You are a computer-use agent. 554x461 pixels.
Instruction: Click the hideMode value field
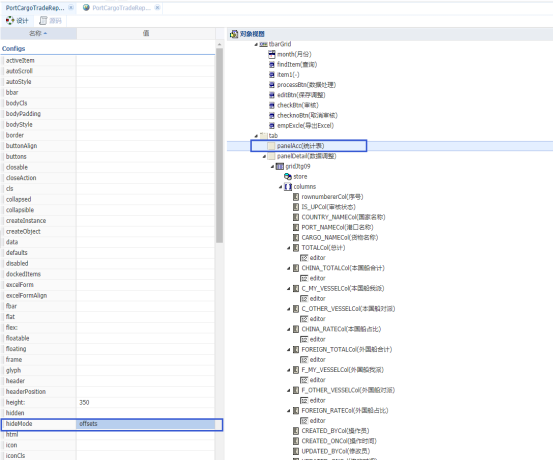pos(146,424)
